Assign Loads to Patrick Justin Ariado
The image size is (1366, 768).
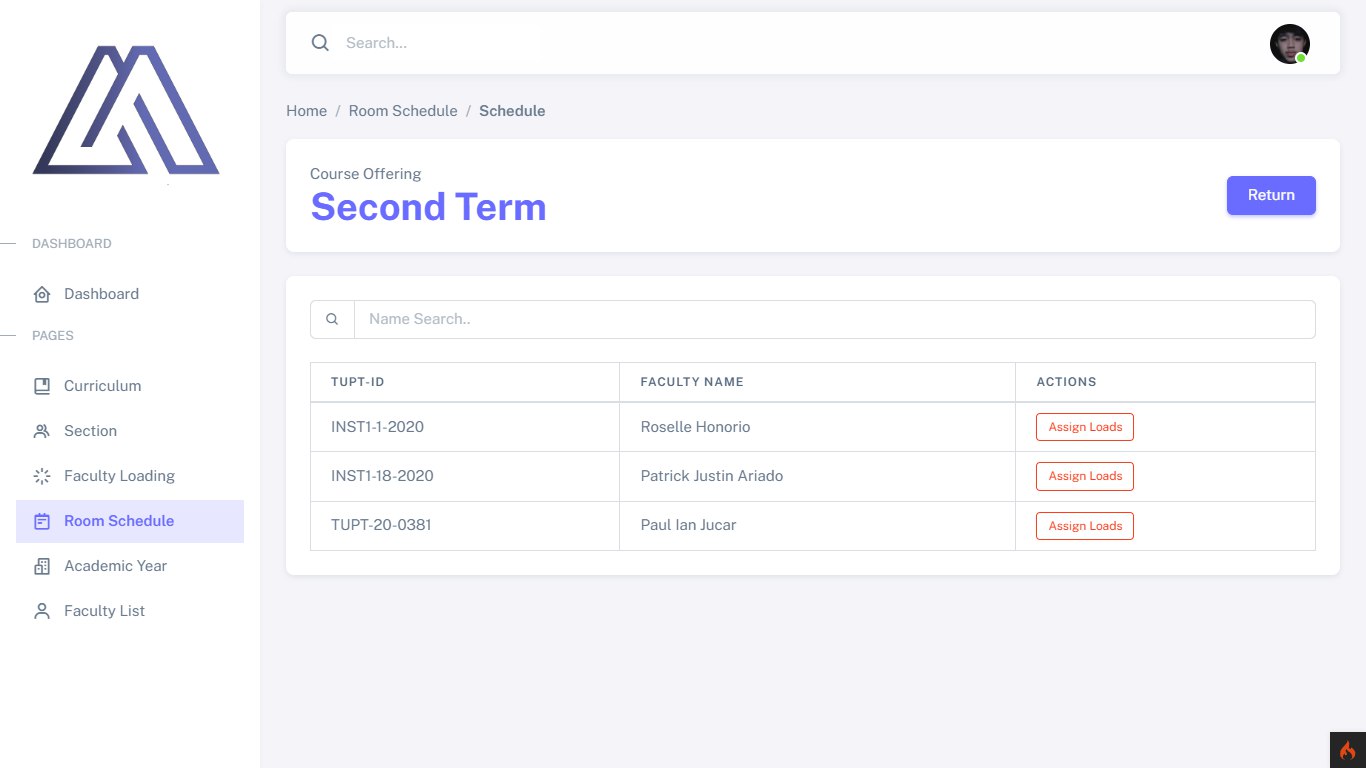pos(1085,476)
